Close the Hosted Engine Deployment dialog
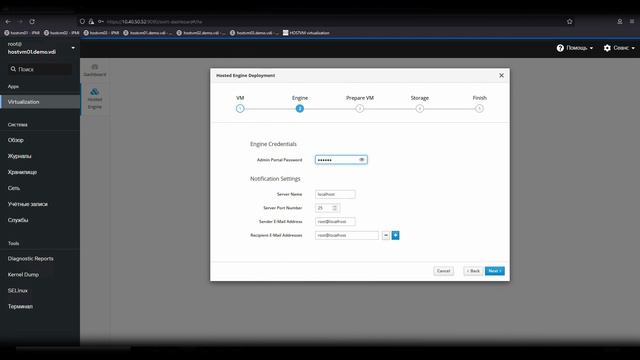The height and width of the screenshot is (360, 640). (x=501, y=76)
